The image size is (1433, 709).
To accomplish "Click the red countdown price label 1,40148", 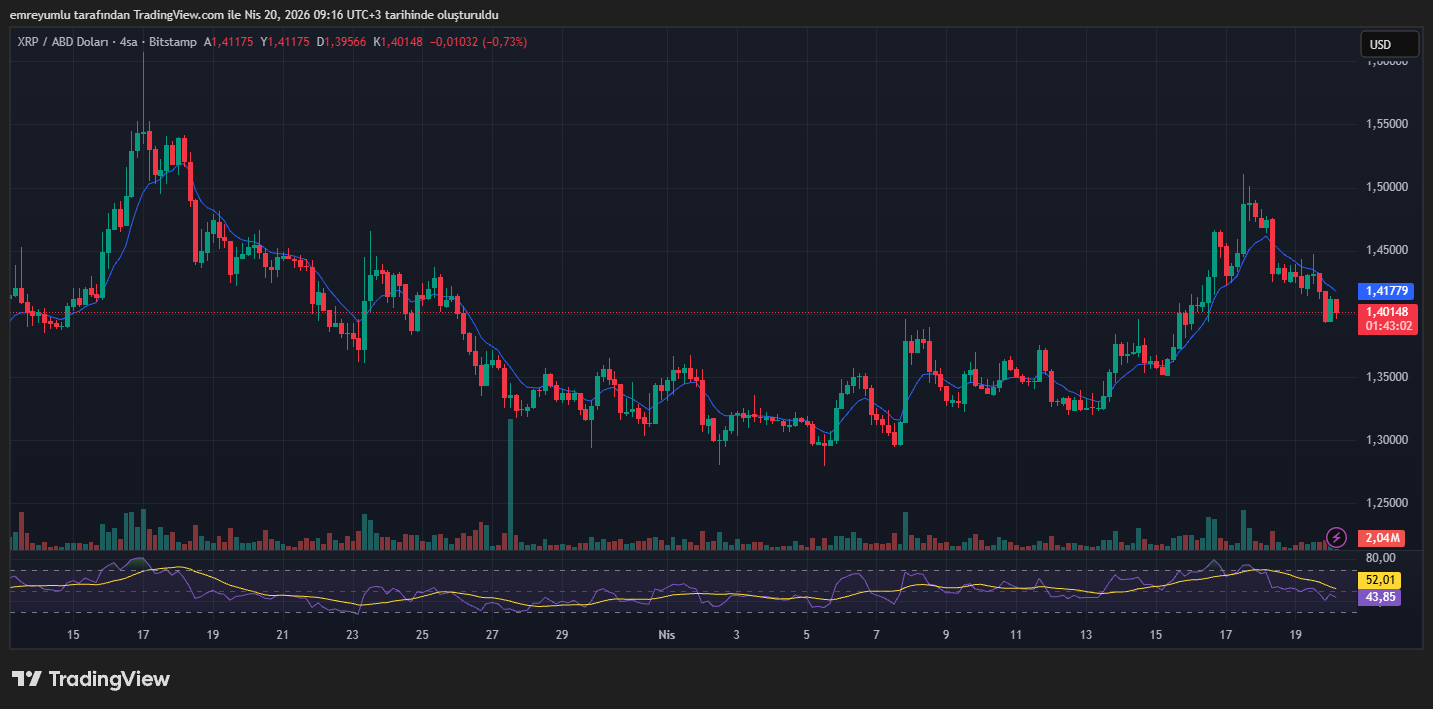I will tap(1385, 311).
